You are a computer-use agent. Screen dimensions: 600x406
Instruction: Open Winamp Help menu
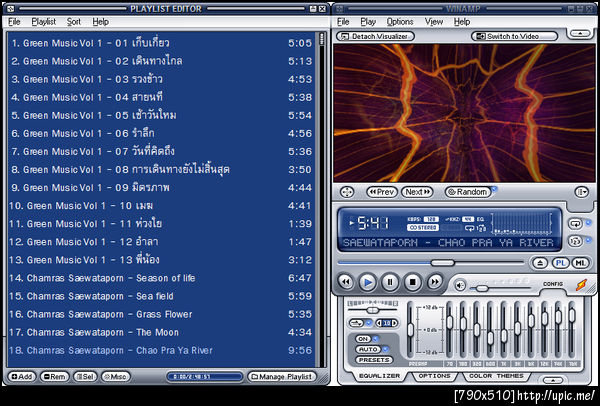pyautogui.click(x=462, y=22)
